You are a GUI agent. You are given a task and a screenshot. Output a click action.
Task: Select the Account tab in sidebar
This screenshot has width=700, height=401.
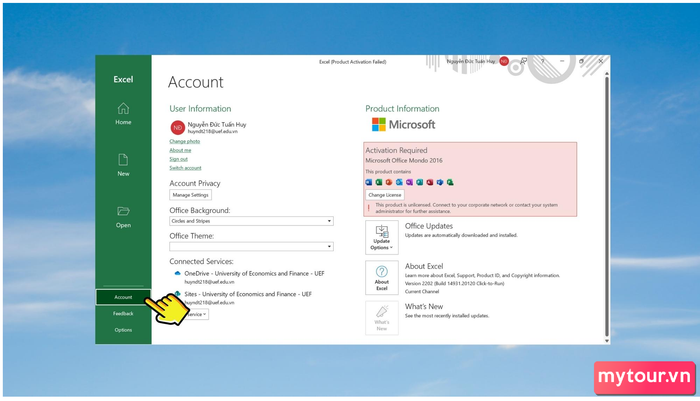tap(123, 297)
